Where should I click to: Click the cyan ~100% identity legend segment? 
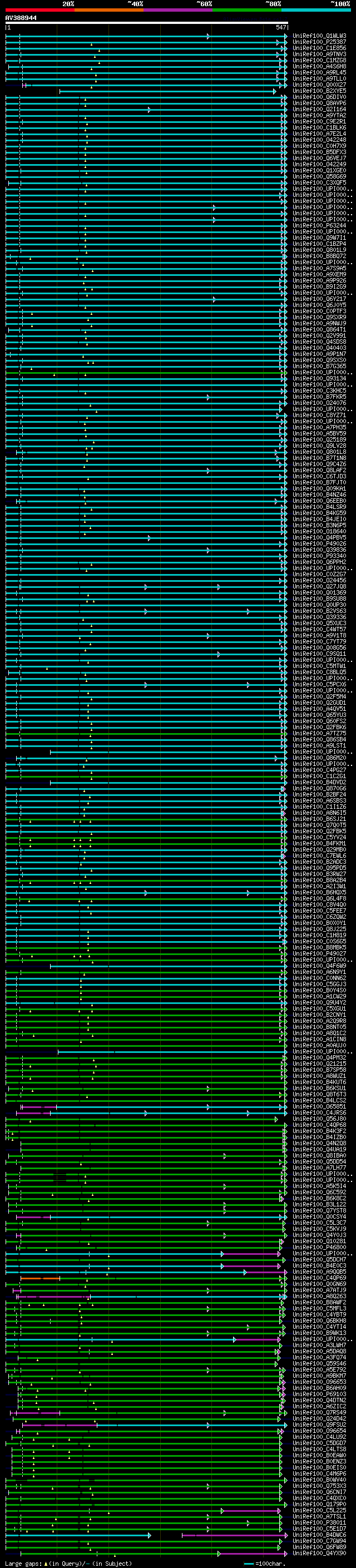click(x=315, y=10)
